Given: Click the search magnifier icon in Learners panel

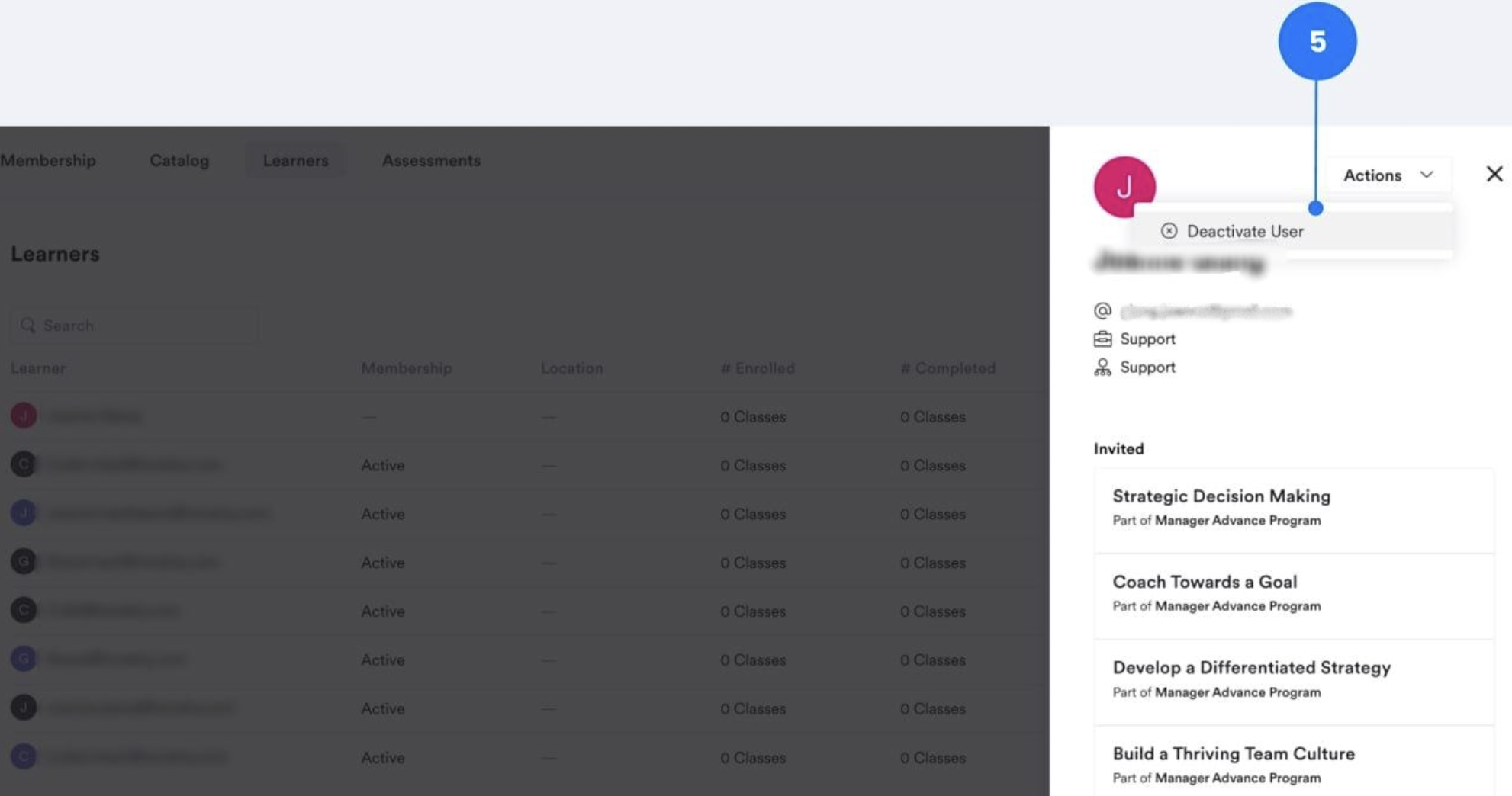Looking at the screenshot, I should tap(27, 326).
